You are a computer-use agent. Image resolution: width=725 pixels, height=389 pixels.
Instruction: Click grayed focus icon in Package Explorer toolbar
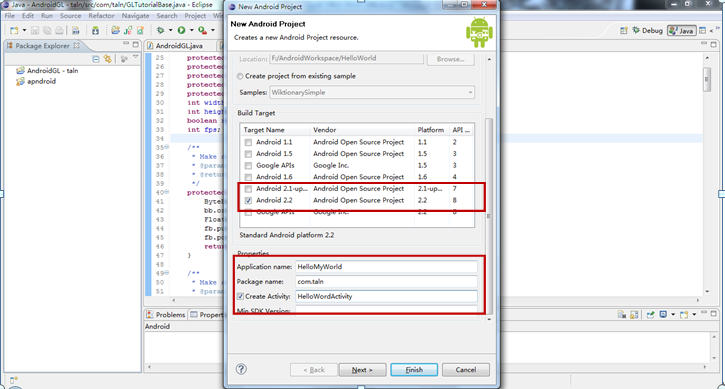[x=124, y=59]
